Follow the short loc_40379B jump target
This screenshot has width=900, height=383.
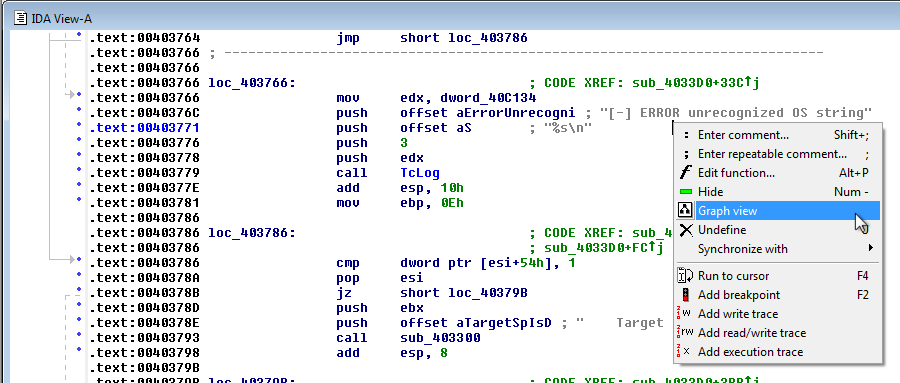point(464,293)
